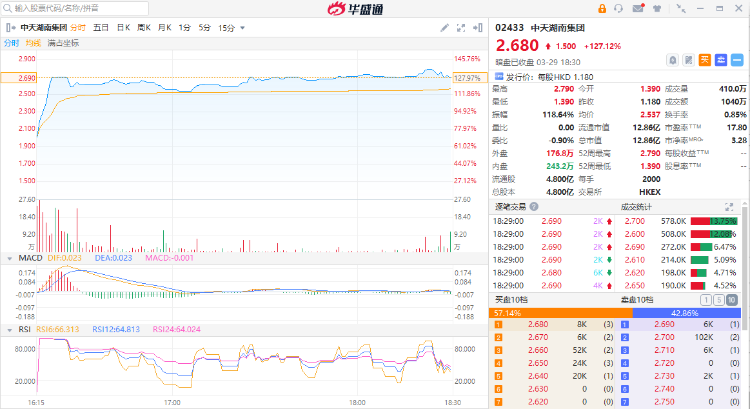Open the shirt skin theme icon
Viewport: 750px width, 409px height.
pyautogui.click(x=657, y=9)
